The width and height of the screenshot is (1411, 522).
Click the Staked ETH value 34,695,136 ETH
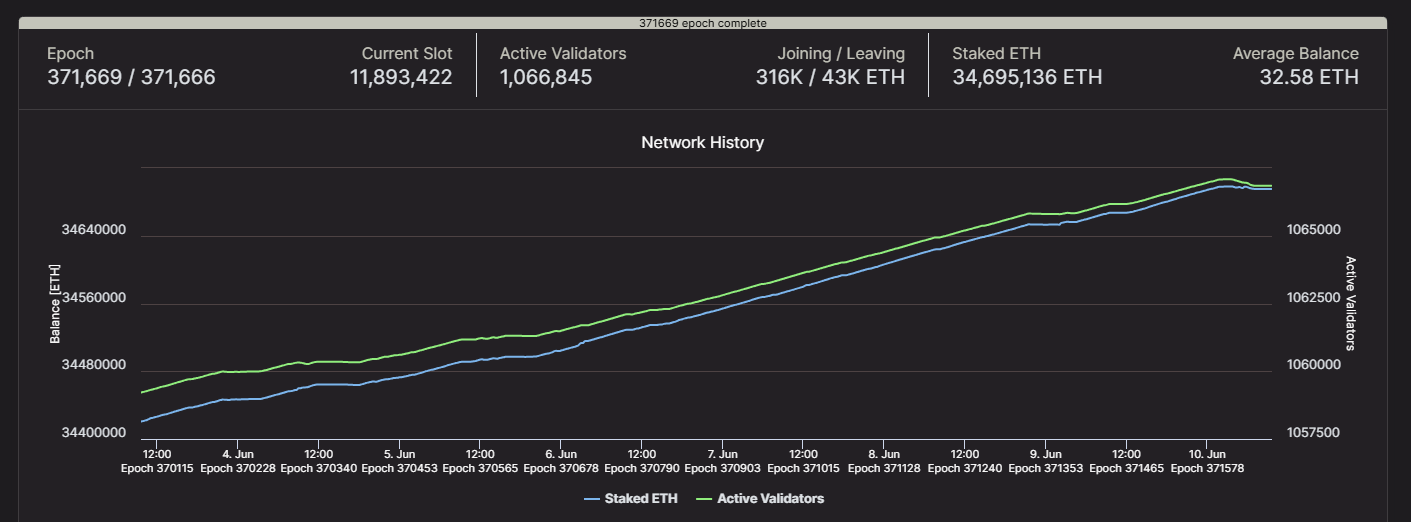[x=1027, y=77]
